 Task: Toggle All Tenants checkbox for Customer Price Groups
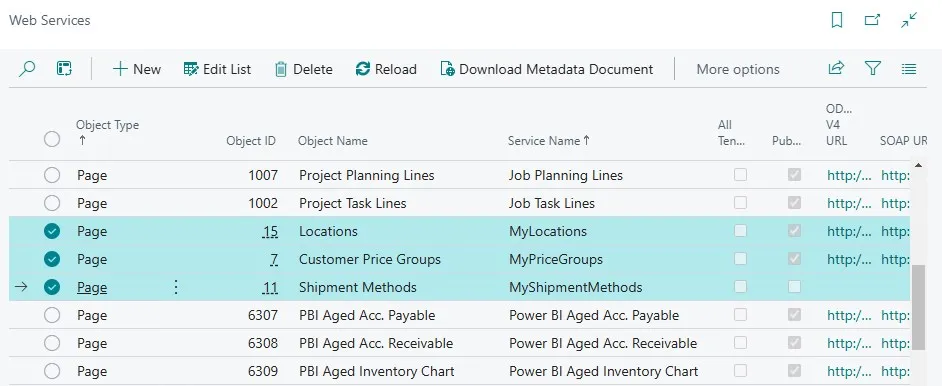[x=740, y=259]
